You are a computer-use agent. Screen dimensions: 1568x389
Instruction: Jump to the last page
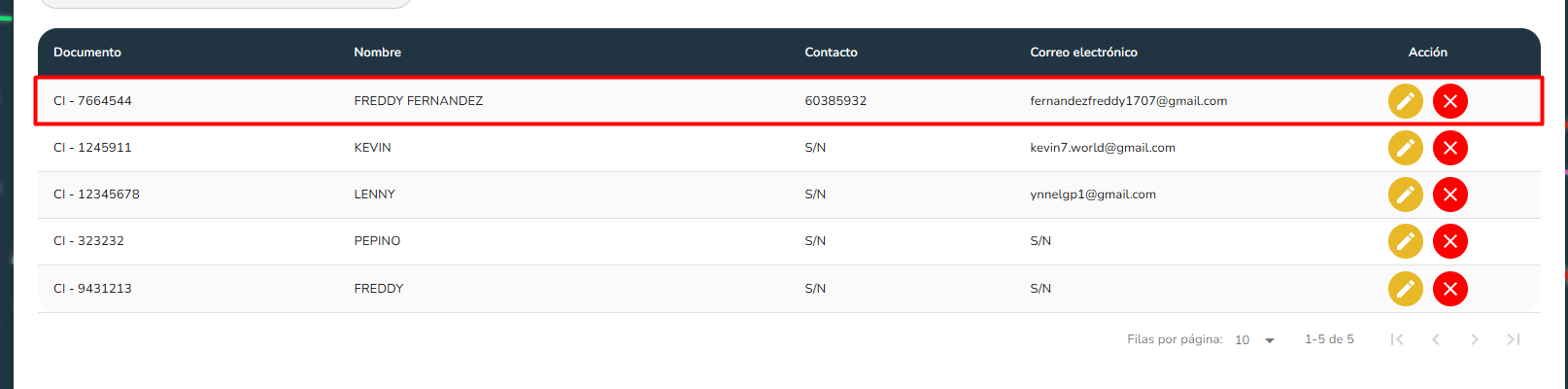click(1514, 339)
